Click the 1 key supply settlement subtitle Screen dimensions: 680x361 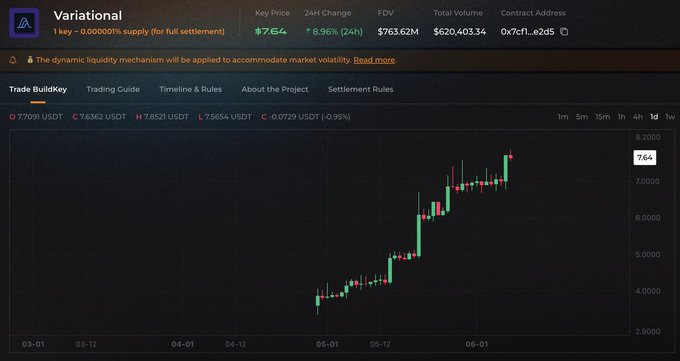pos(139,32)
